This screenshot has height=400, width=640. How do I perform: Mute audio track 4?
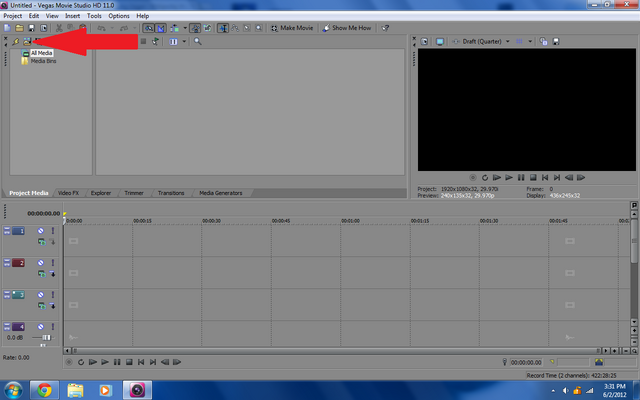pos(41,327)
